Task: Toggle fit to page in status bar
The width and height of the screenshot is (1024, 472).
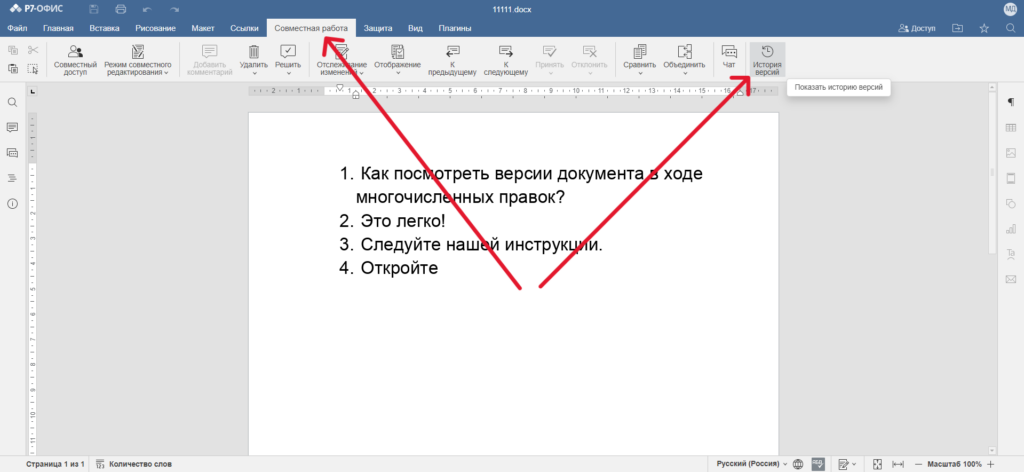Action: (877, 464)
